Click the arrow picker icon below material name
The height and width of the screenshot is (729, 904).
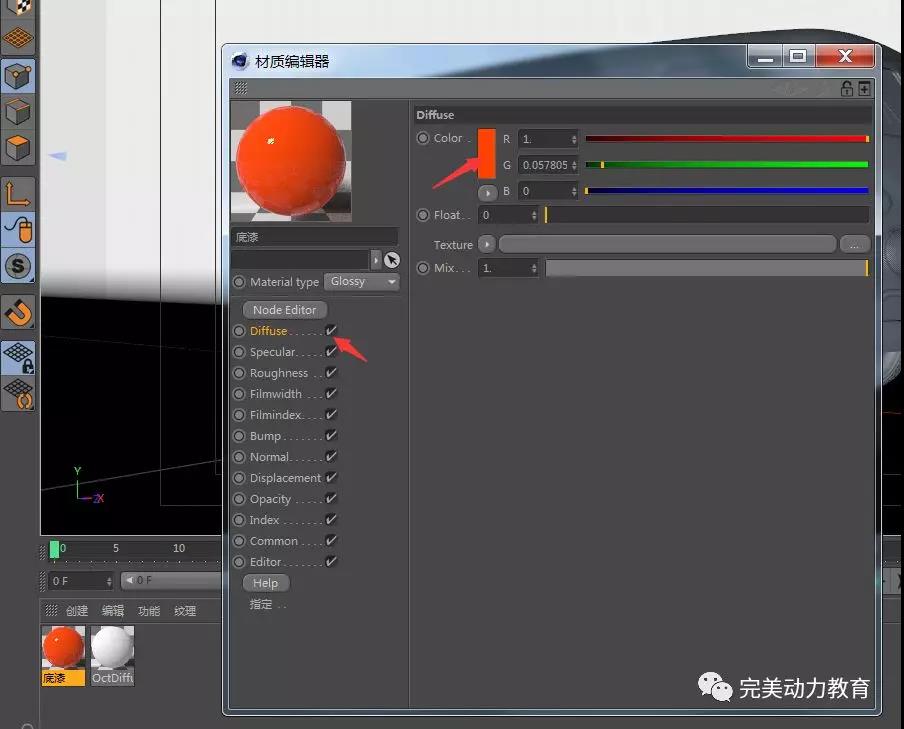[392, 260]
